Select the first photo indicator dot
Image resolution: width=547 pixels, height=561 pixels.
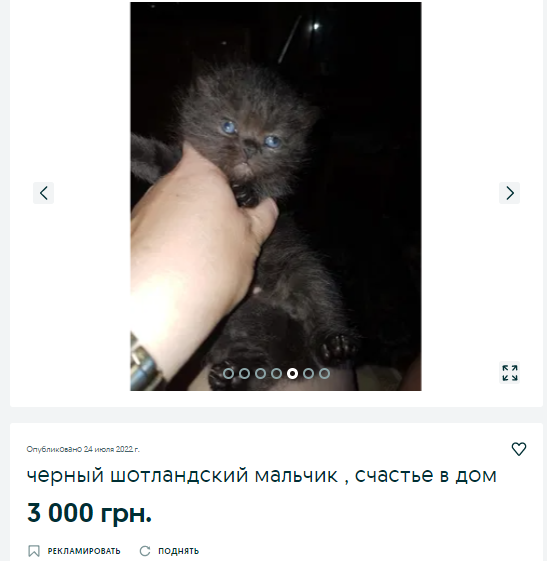pyautogui.click(x=228, y=374)
